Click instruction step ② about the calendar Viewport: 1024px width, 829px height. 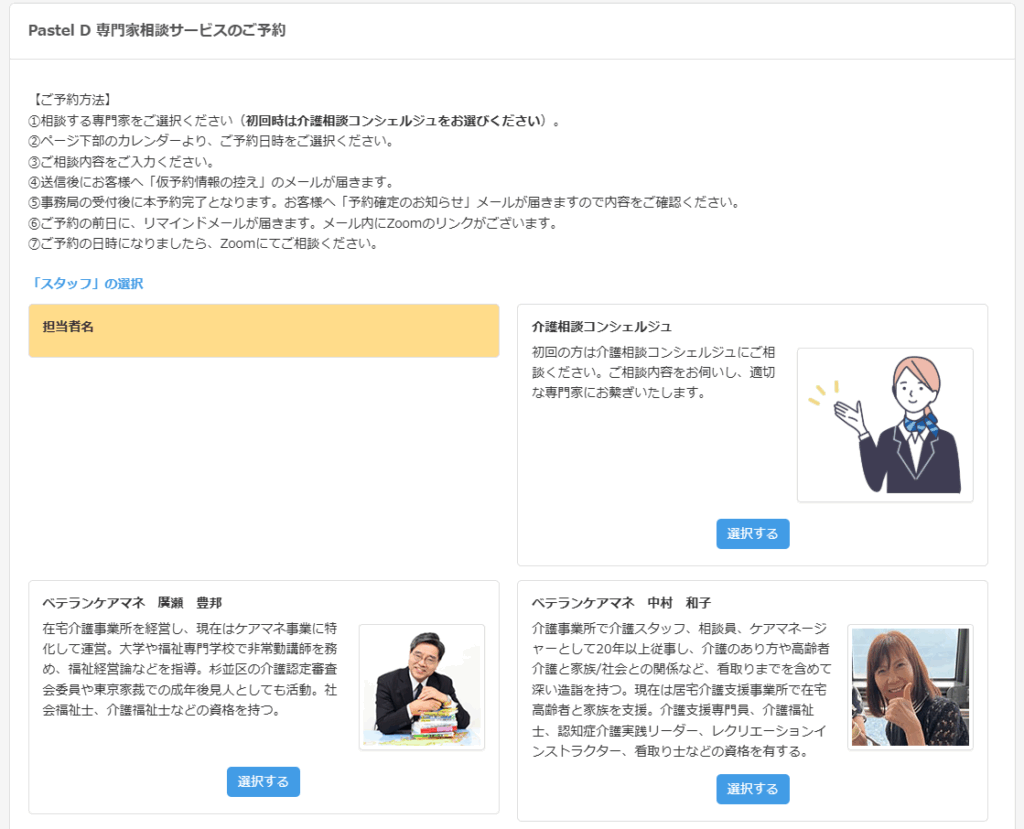point(210,141)
